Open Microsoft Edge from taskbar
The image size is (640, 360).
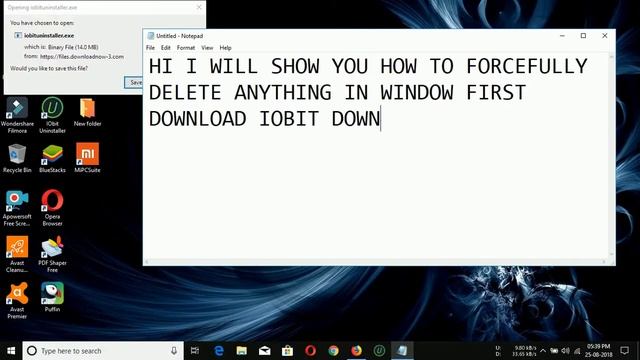pyautogui.click(x=219, y=351)
